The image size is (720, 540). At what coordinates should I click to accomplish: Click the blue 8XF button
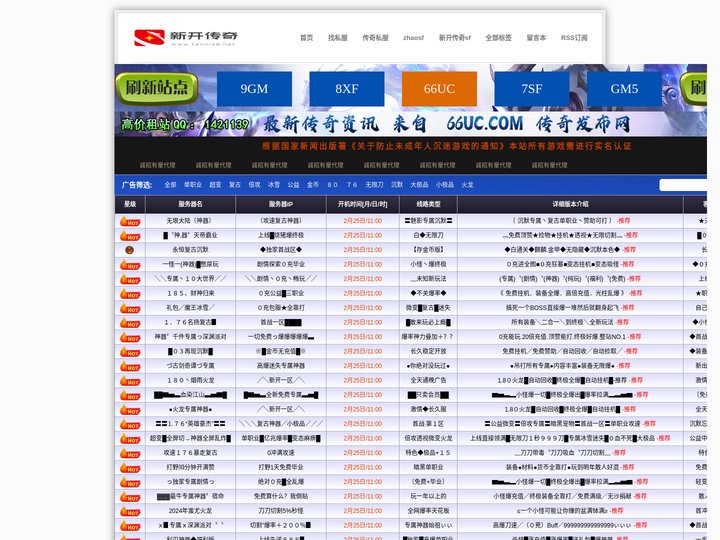[x=347, y=89]
